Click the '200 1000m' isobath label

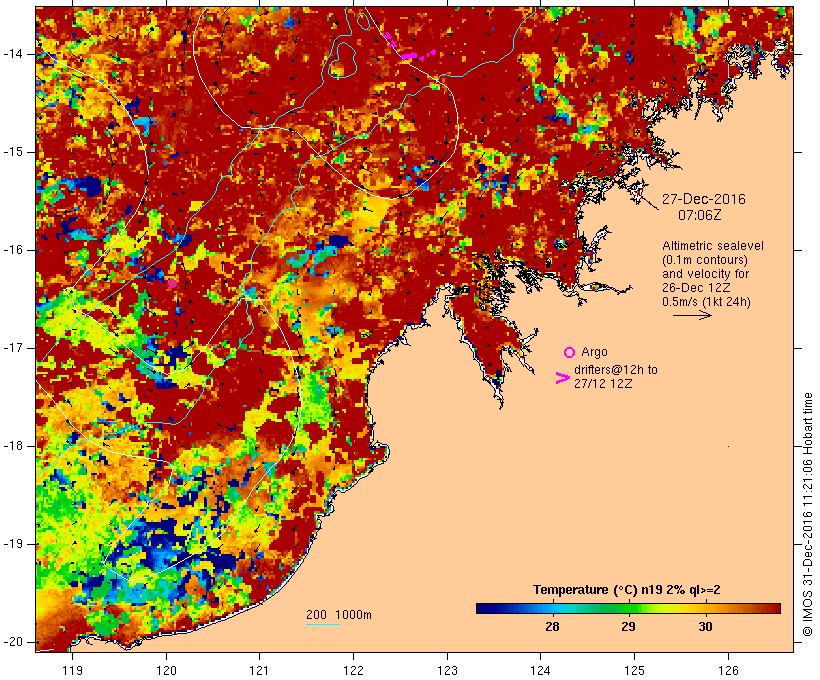coord(339,615)
